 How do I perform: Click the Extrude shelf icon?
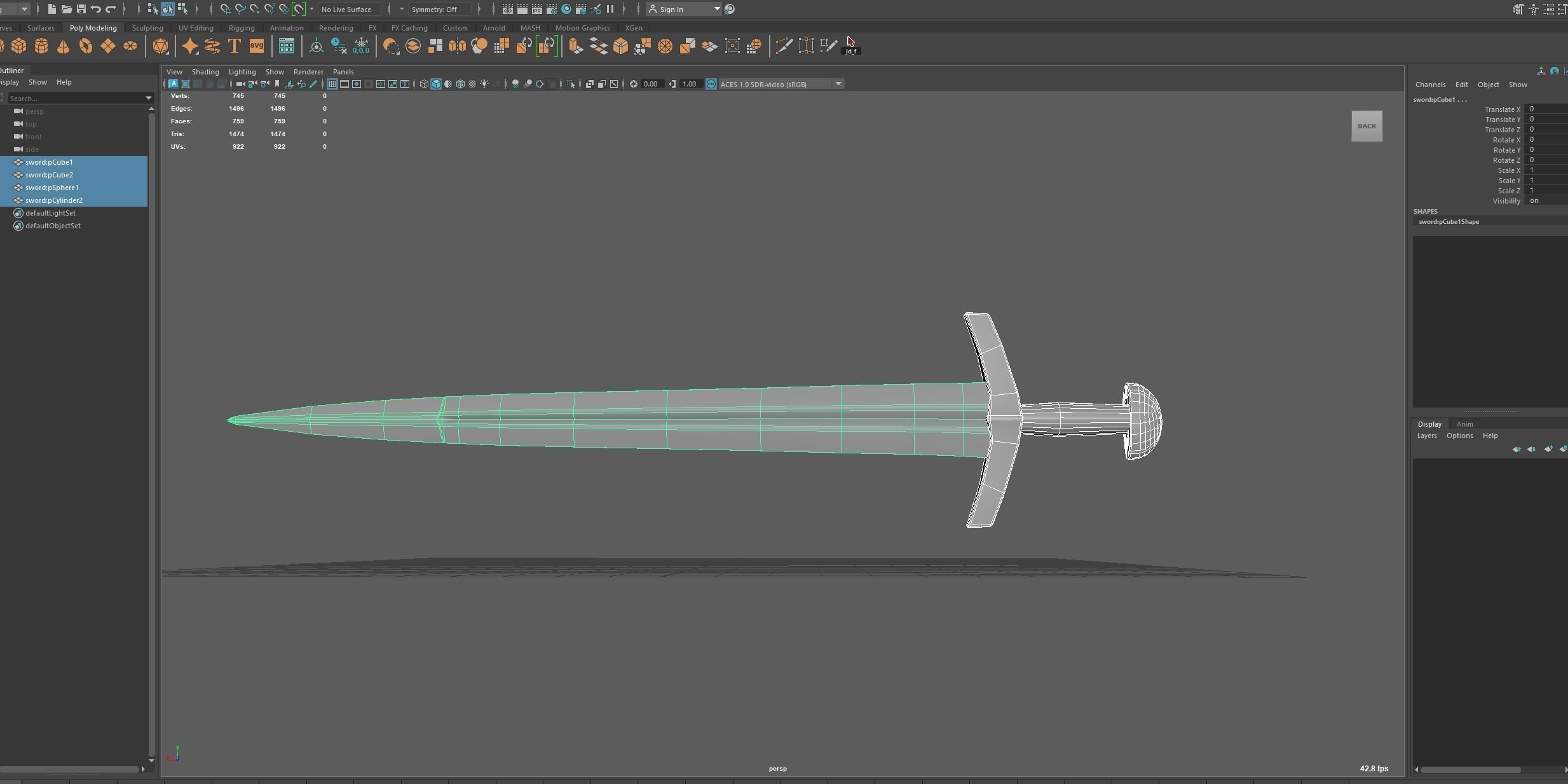point(576,46)
